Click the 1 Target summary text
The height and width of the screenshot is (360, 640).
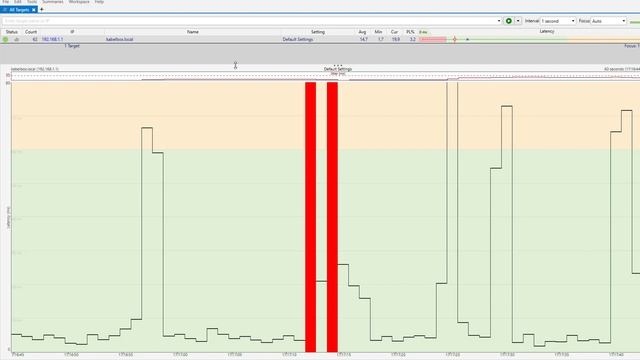[x=72, y=46]
